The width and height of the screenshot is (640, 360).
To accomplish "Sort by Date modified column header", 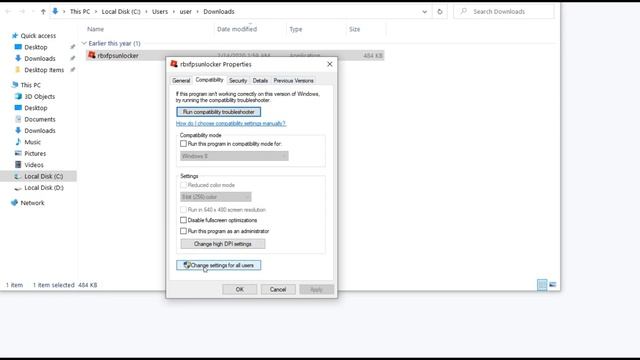I will [237, 29].
